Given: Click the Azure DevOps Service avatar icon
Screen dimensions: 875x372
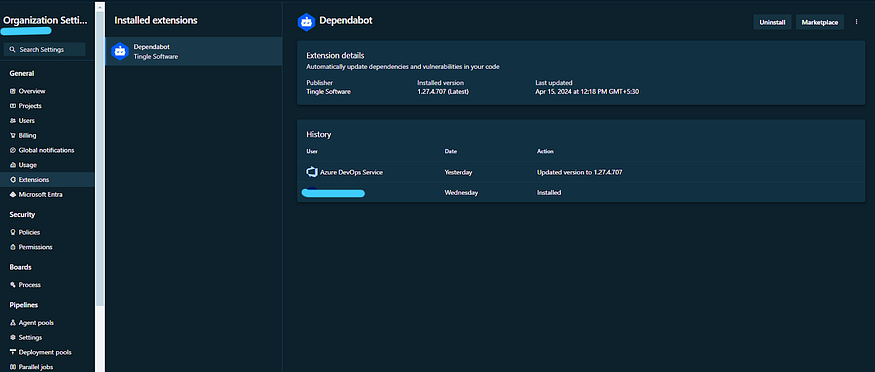Looking at the screenshot, I should tap(312, 172).
